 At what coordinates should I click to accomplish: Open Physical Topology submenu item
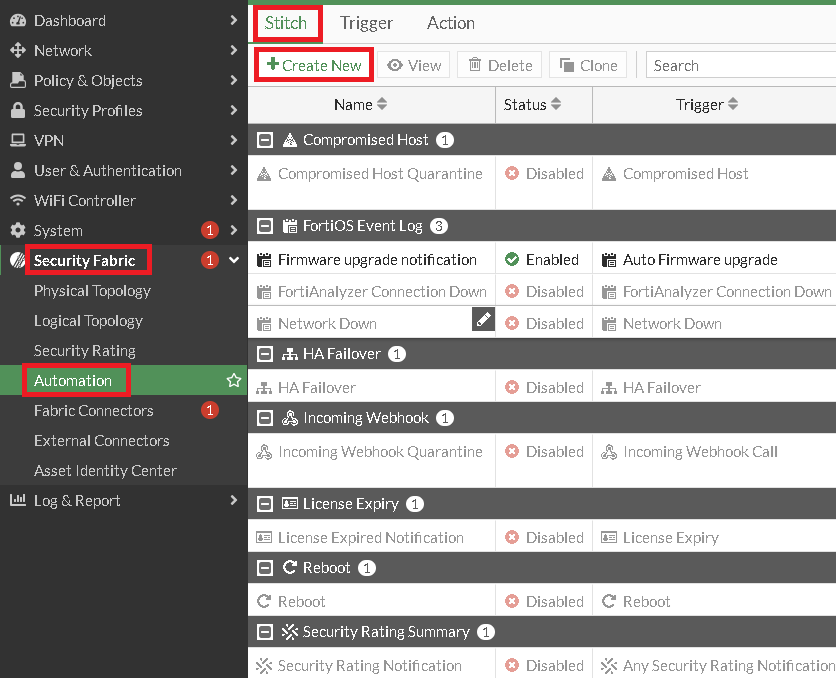point(92,290)
